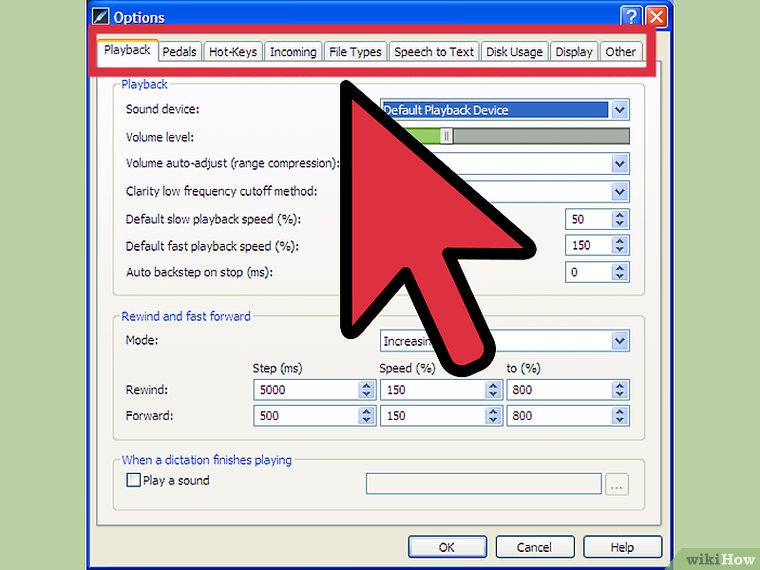Viewport: 760px width, 570px height.
Task: Click the Forward to (%) stepper arrows
Action: [x=620, y=416]
